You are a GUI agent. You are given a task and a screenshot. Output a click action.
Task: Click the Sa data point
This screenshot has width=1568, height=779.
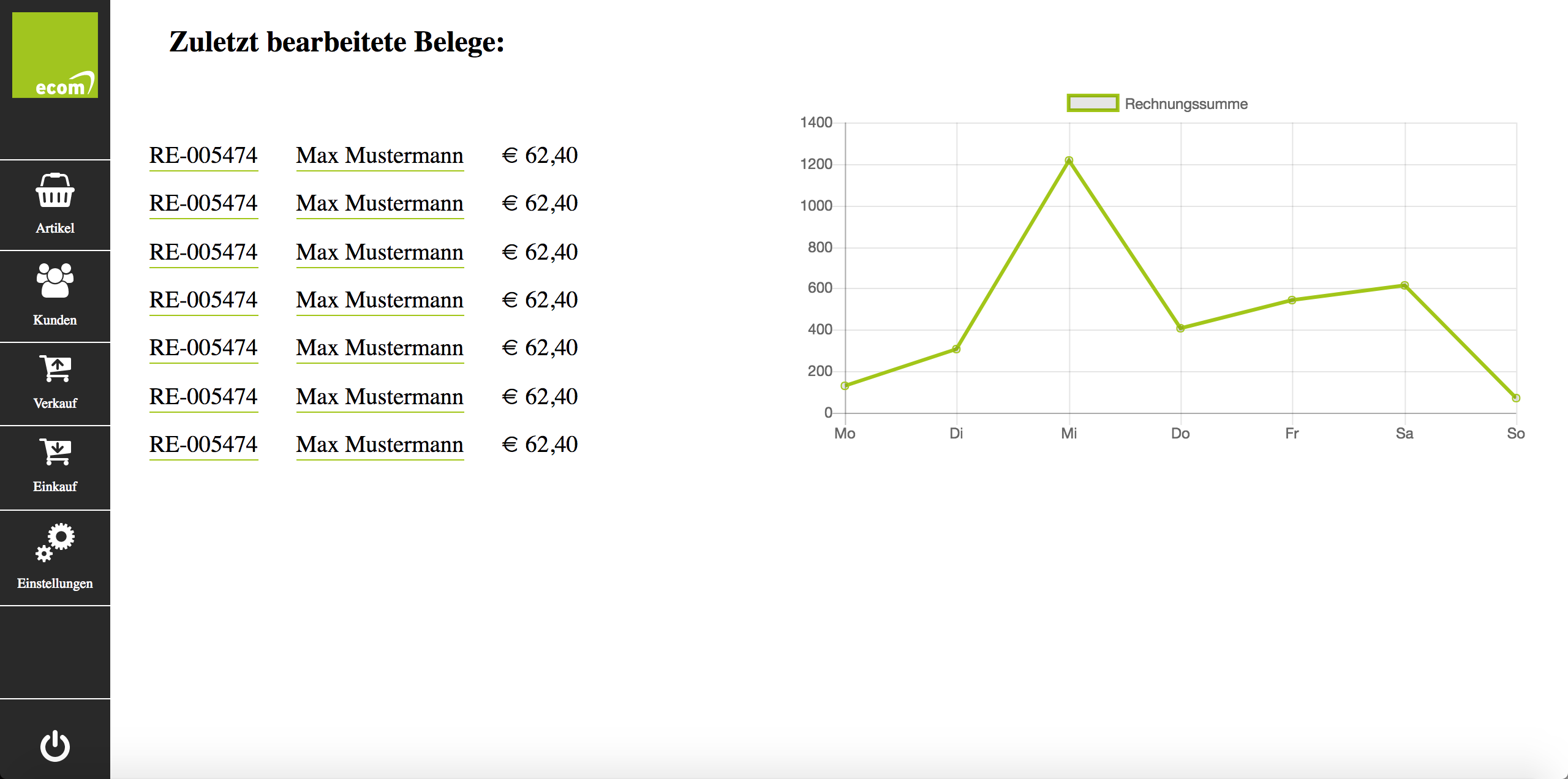(x=1404, y=285)
